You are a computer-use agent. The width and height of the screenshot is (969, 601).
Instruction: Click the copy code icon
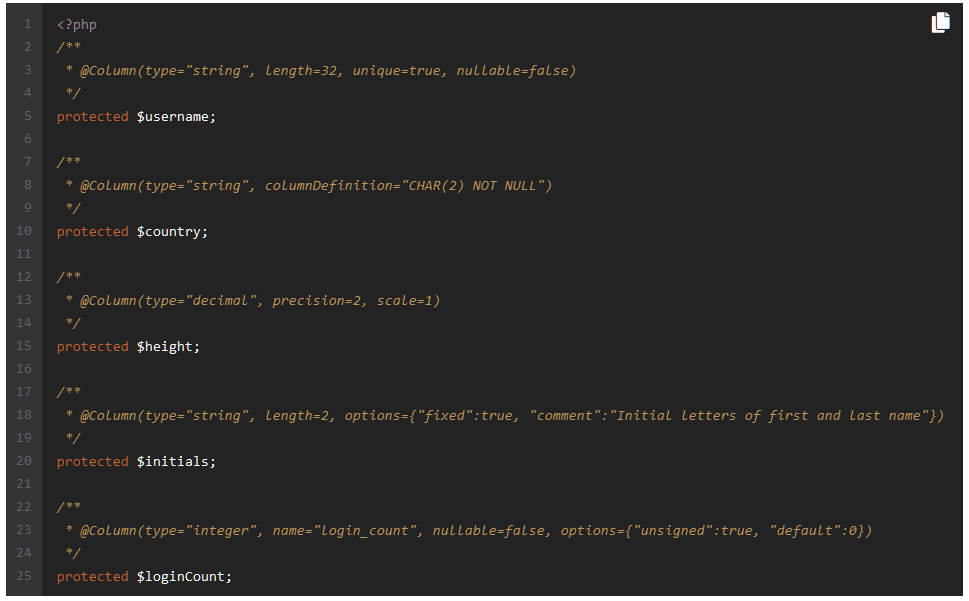pyautogui.click(x=941, y=22)
